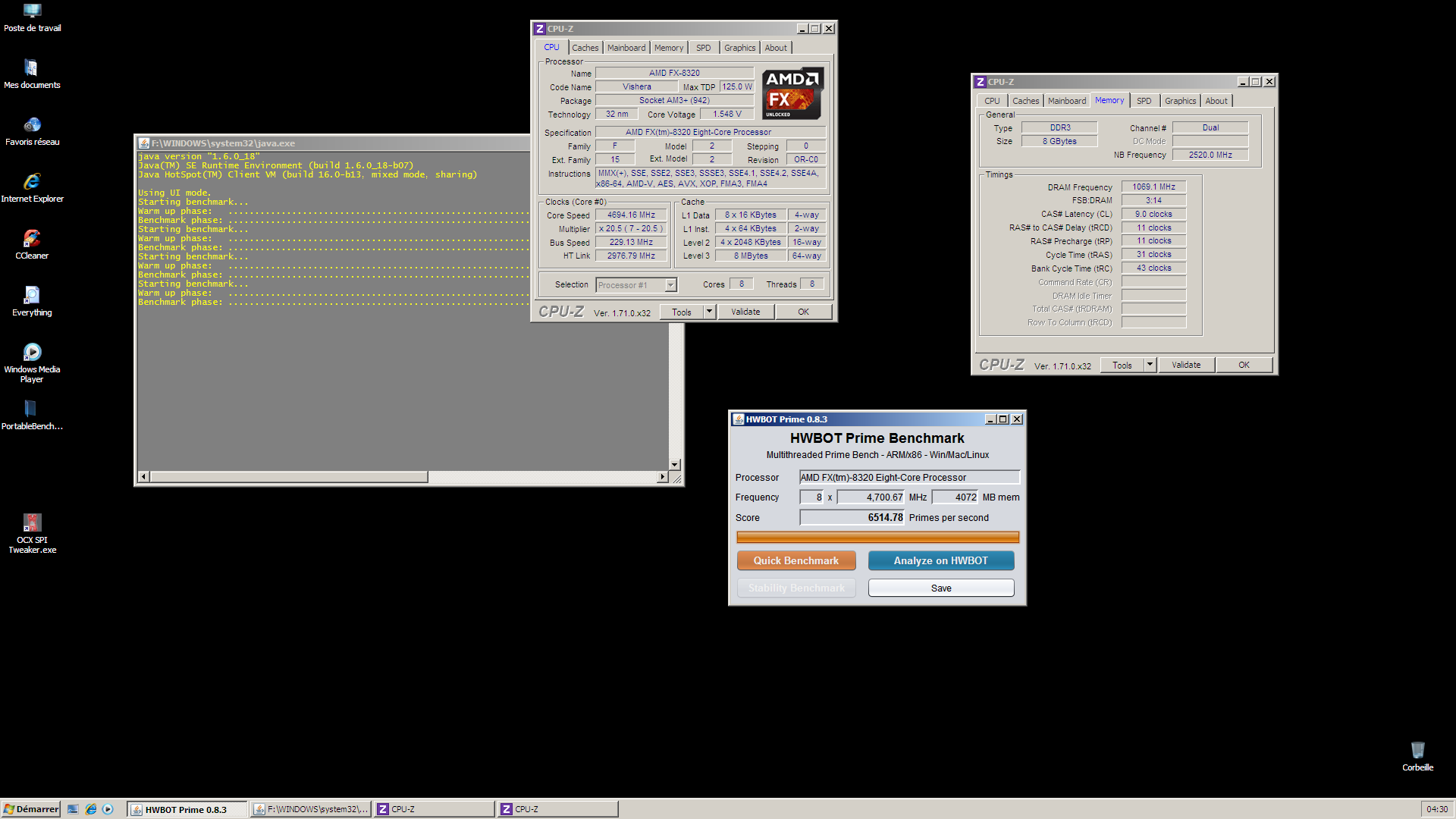Select Graphics tab in CPU-Z Memory window

tap(1180, 101)
